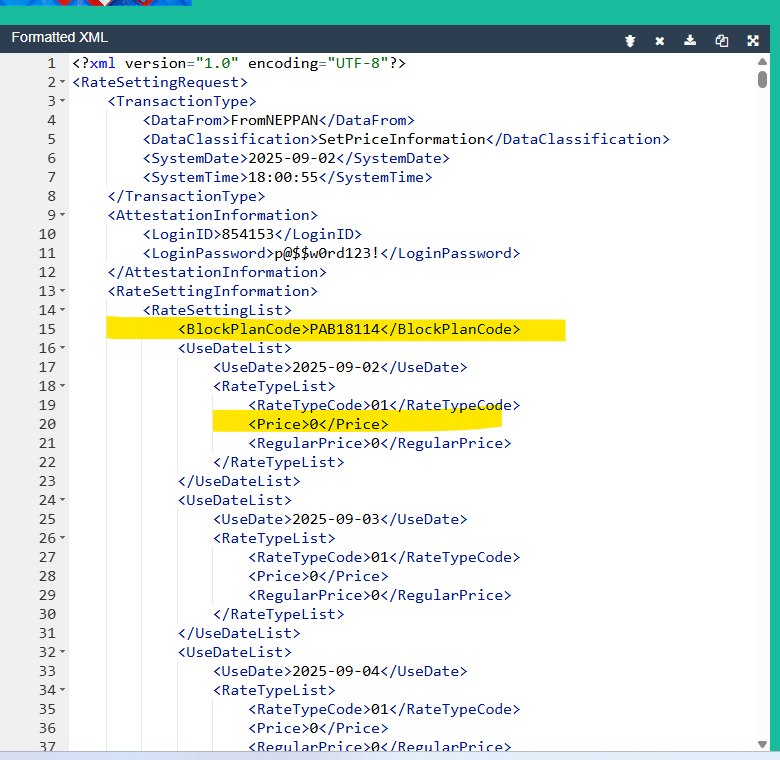The image size is (780, 760).
Task: Click the clear (X) icon in the header
Action: (660, 41)
